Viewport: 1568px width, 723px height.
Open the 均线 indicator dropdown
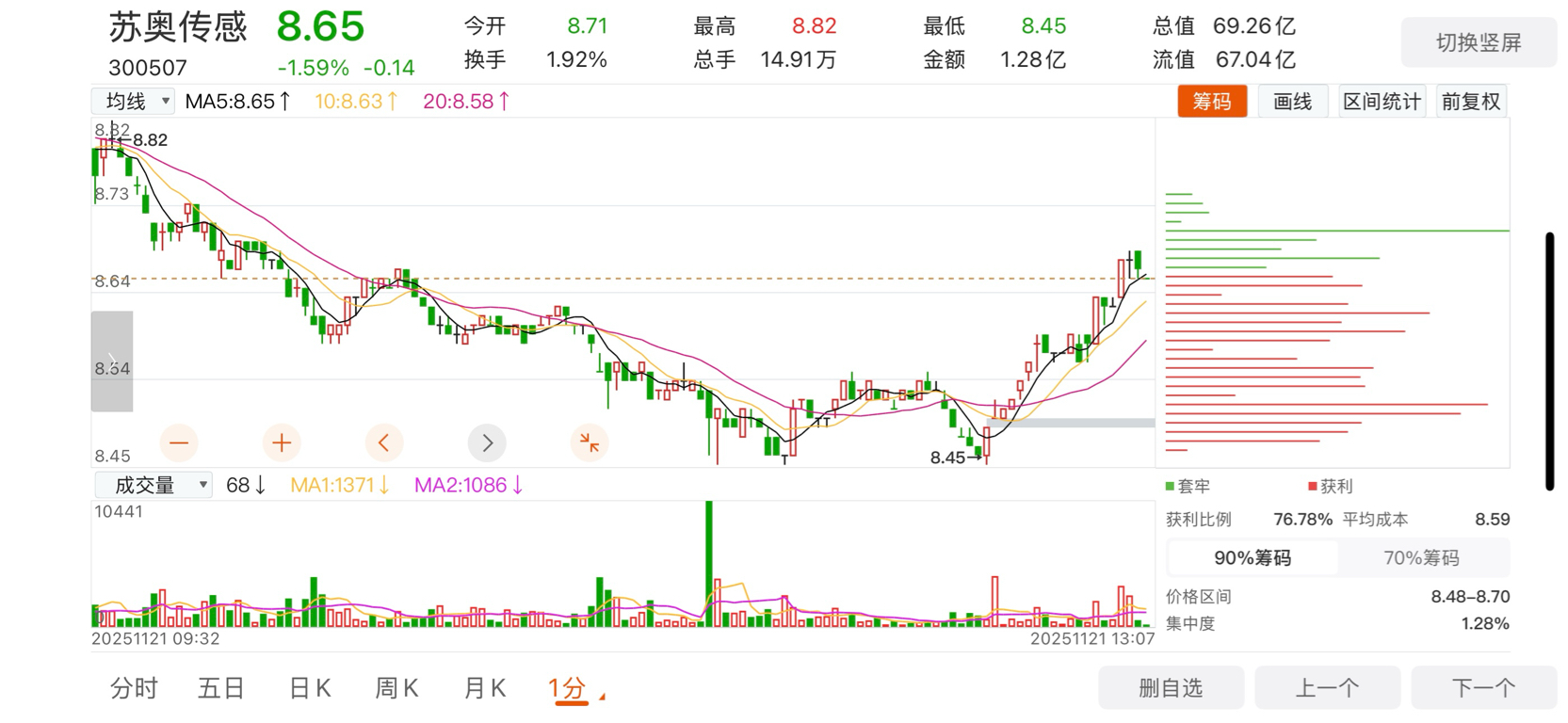(133, 101)
